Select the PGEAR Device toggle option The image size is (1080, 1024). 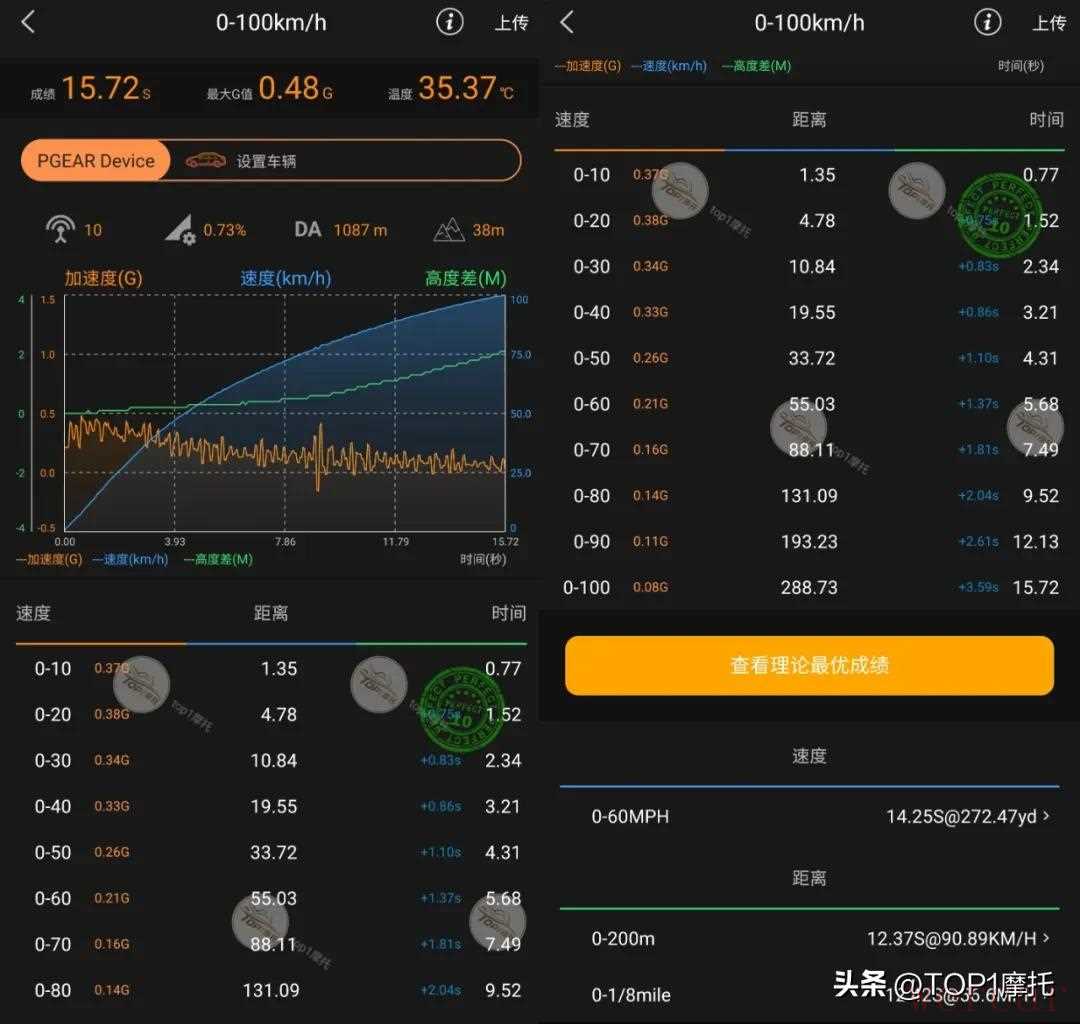pos(96,160)
